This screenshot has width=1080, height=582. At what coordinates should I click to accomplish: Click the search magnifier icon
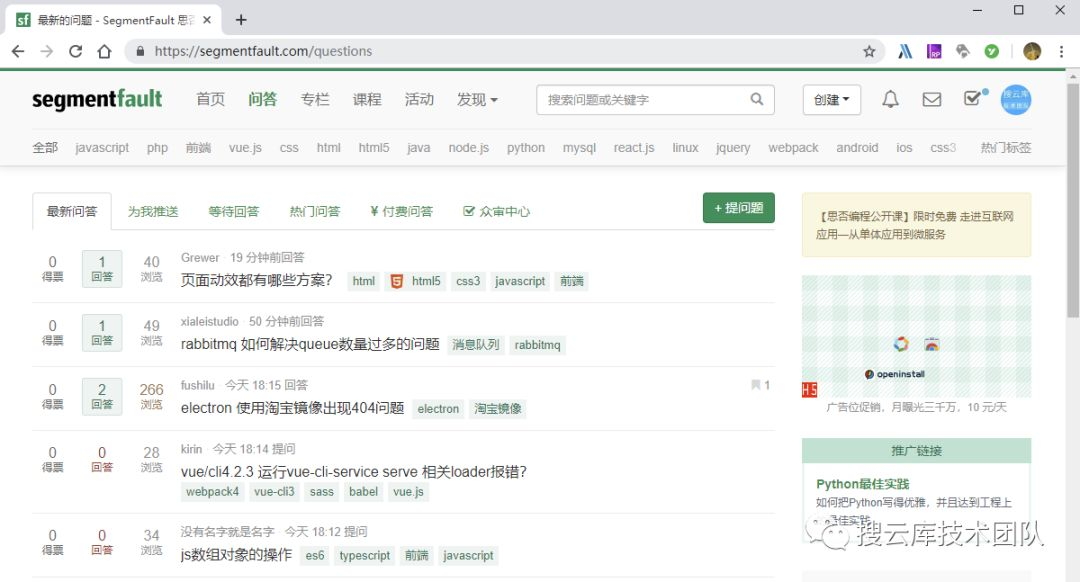click(x=756, y=99)
